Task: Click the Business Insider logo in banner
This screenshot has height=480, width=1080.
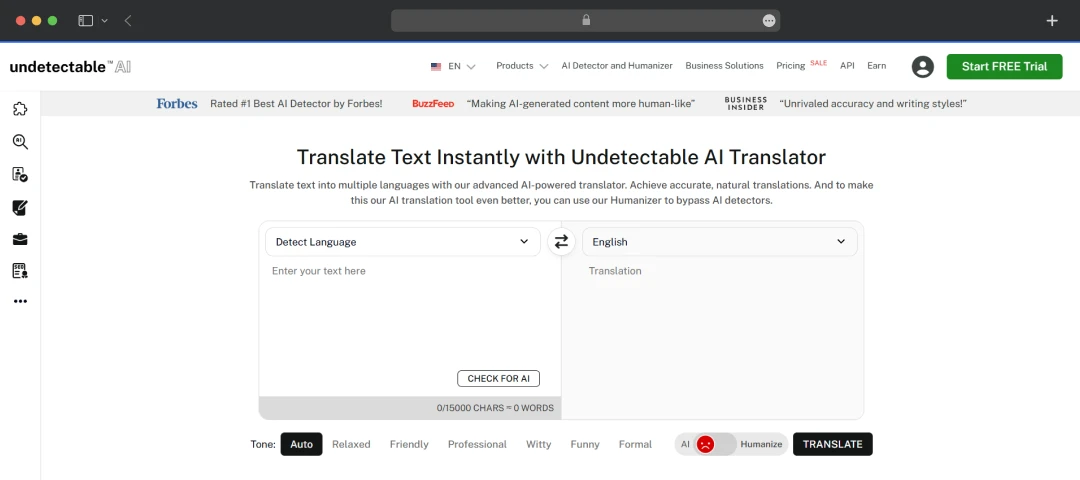Action: tap(746, 104)
